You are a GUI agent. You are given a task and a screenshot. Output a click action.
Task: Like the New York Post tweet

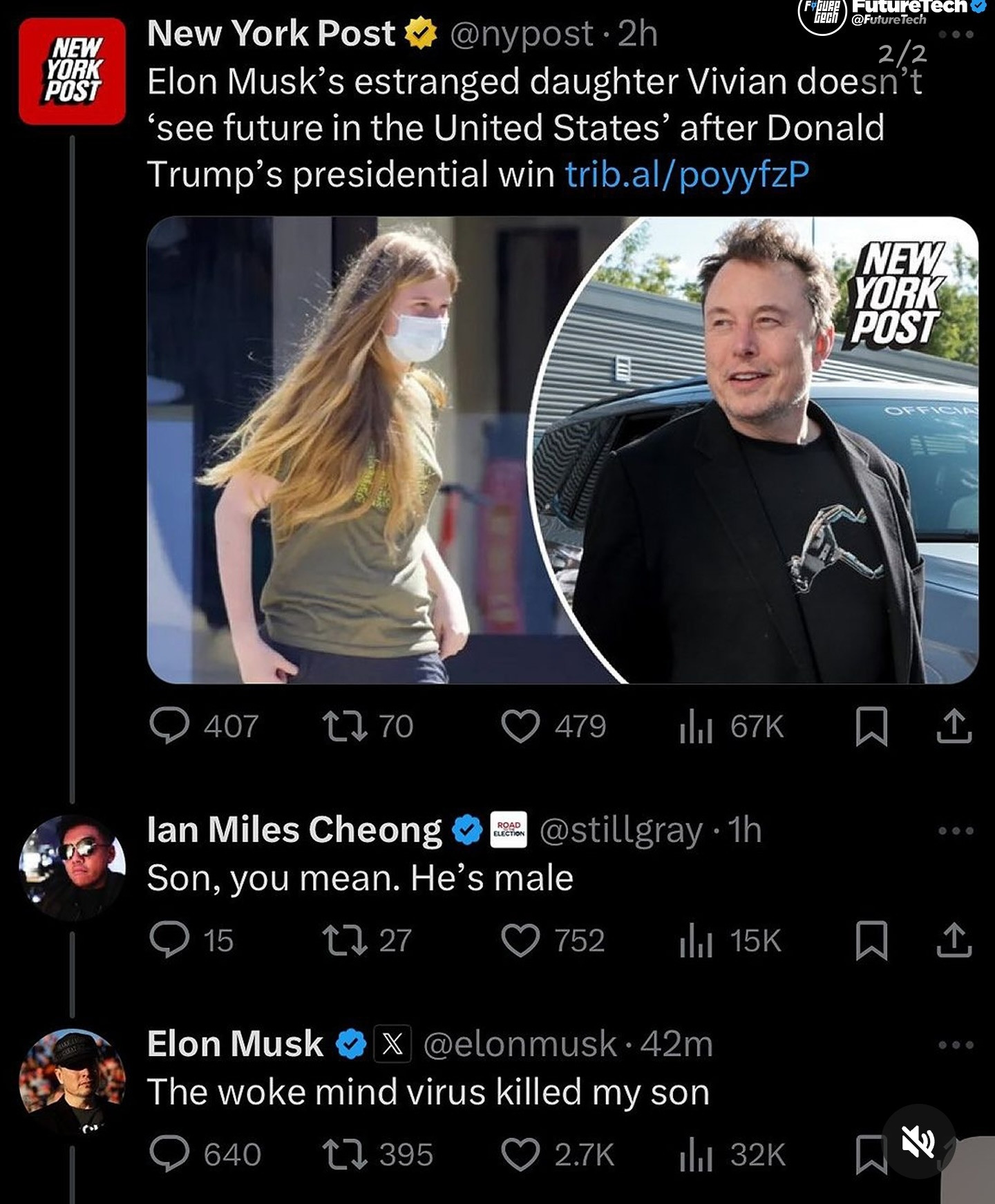[520, 726]
